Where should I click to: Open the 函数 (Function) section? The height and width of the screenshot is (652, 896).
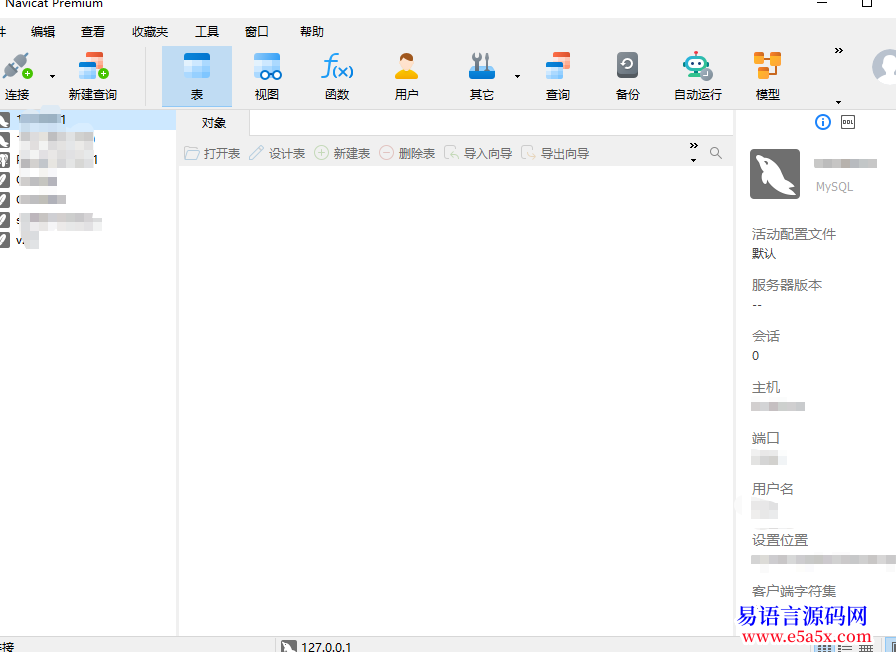(x=337, y=76)
